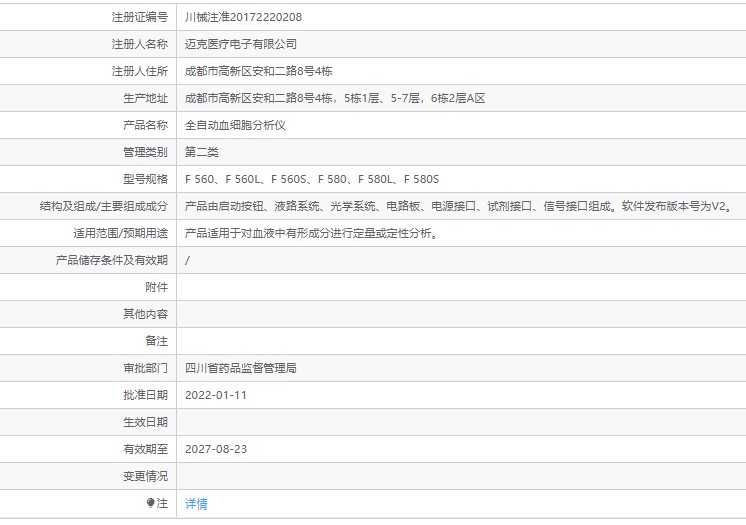The height and width of the screenshot is (525, 746).
Task: Click production address value in 生产地址 row
Action: [335, 99]
